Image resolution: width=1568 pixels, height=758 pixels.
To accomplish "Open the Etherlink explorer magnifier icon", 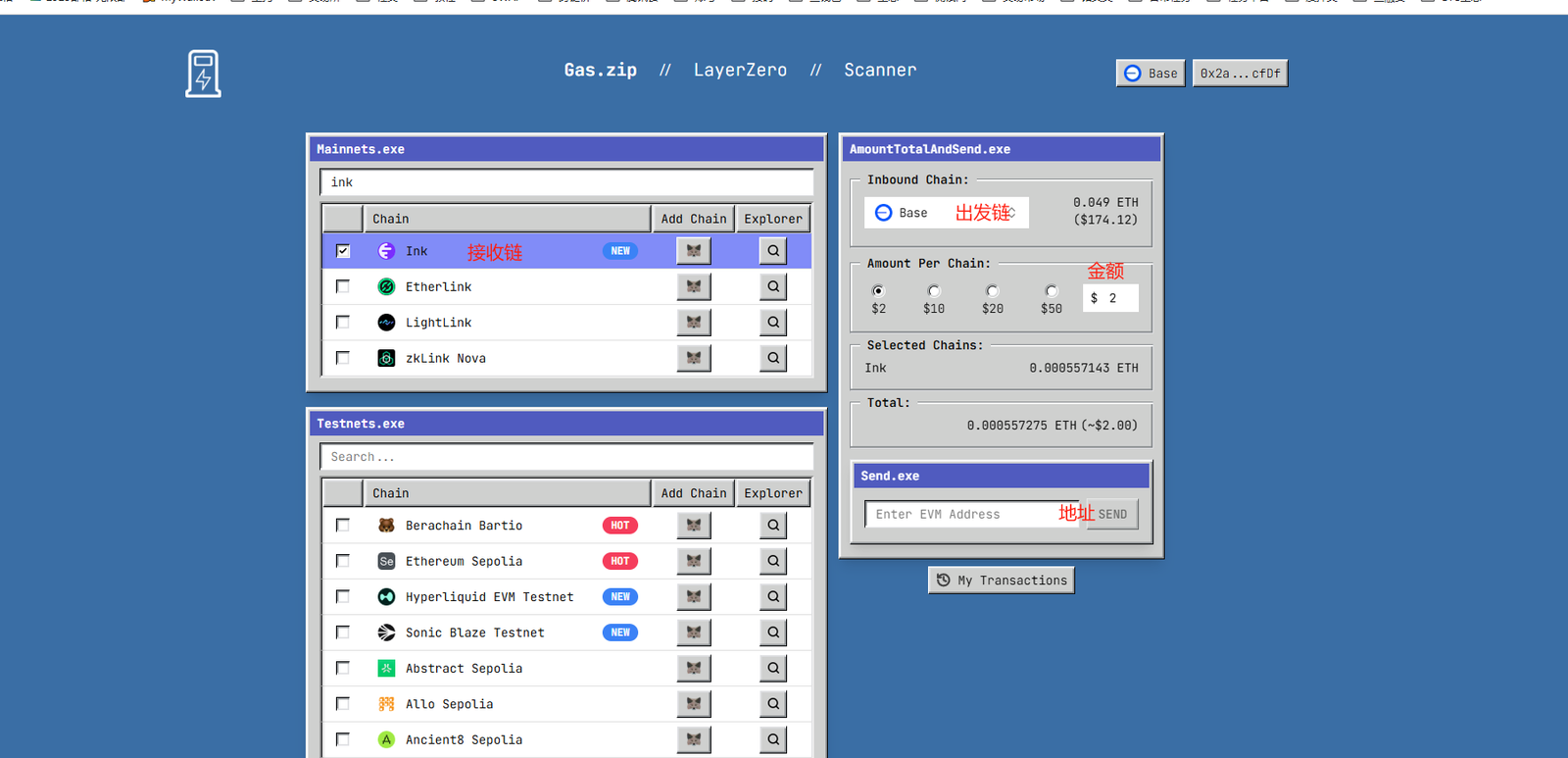I will [x=773, y=286].
